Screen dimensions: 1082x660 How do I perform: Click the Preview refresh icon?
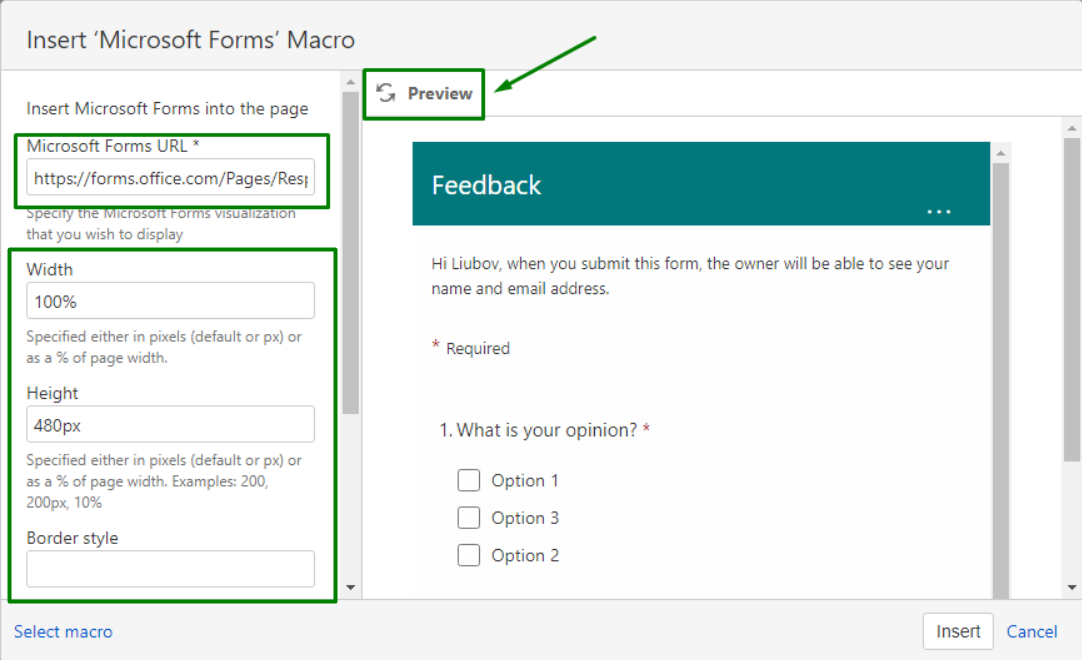tap(386, 94)
